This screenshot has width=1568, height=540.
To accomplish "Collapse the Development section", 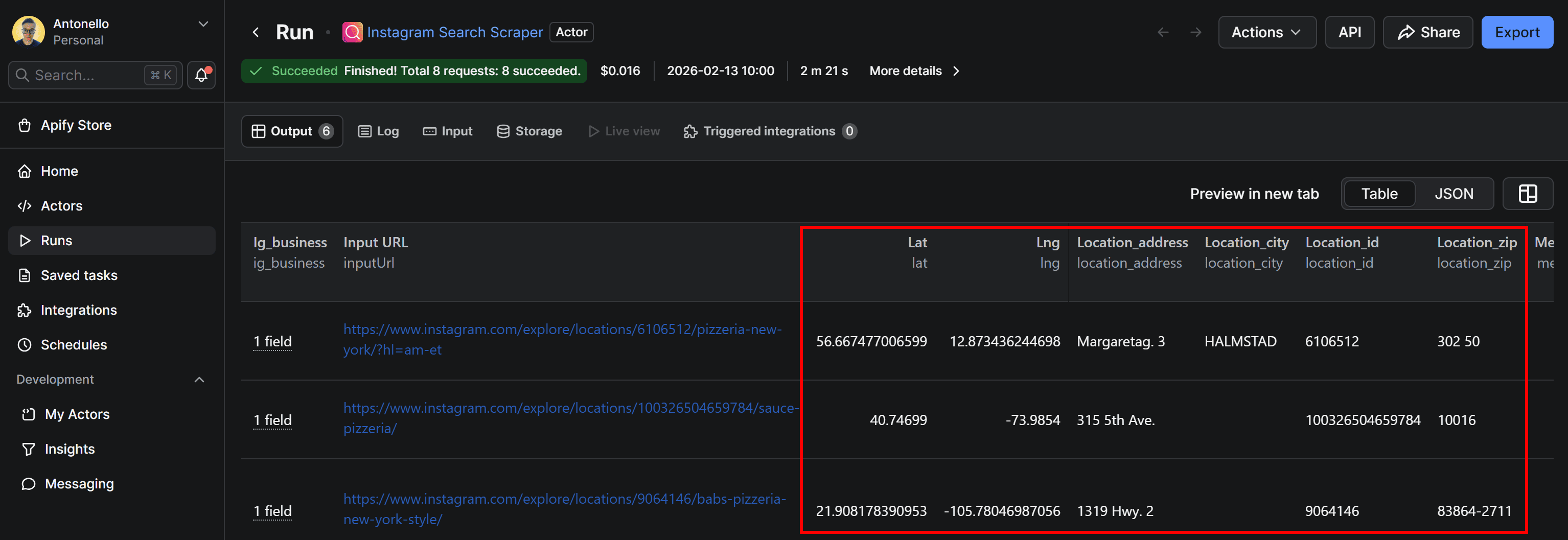I will tap(199, 379).
